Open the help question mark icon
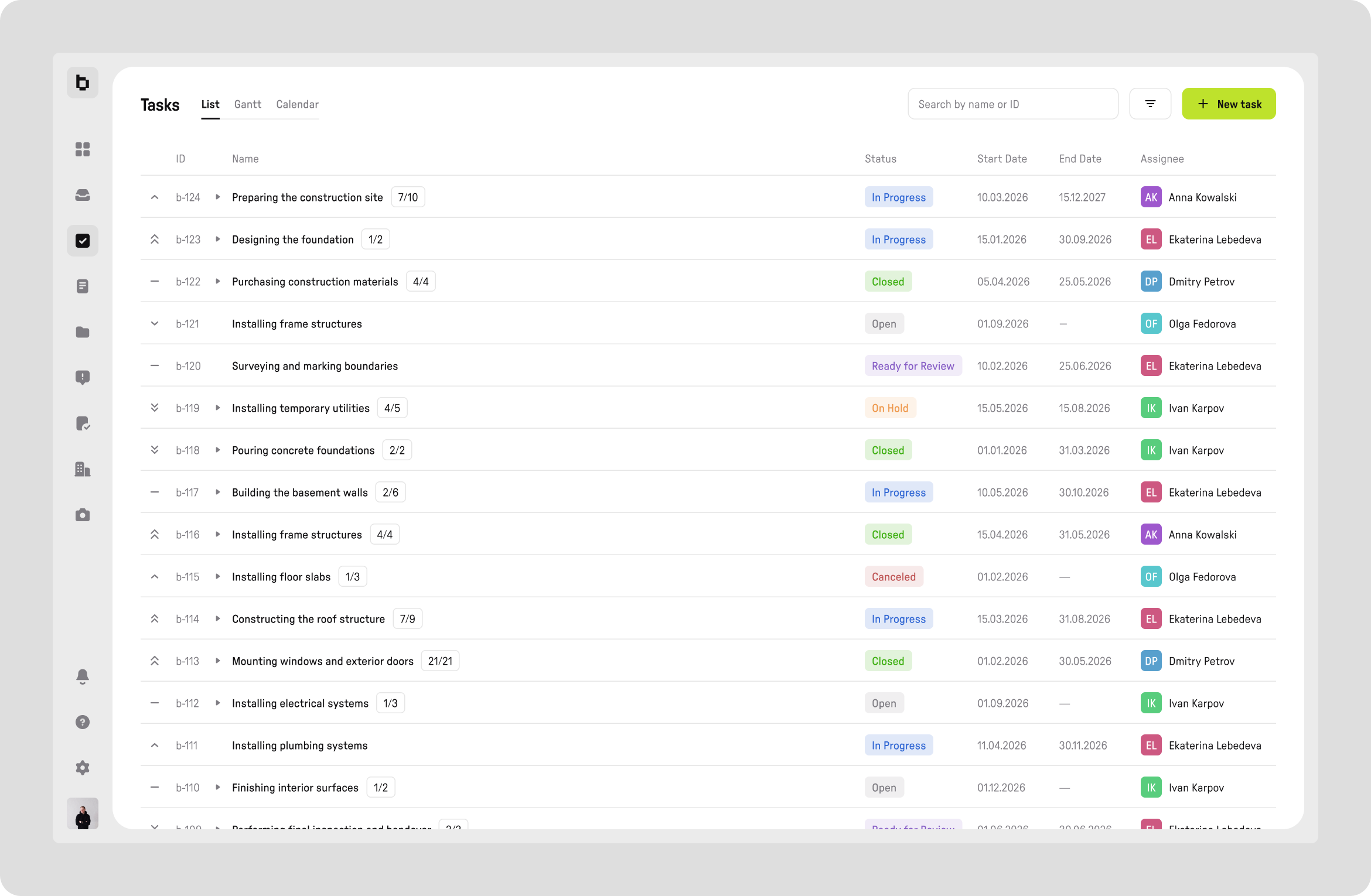 point(83,722)
